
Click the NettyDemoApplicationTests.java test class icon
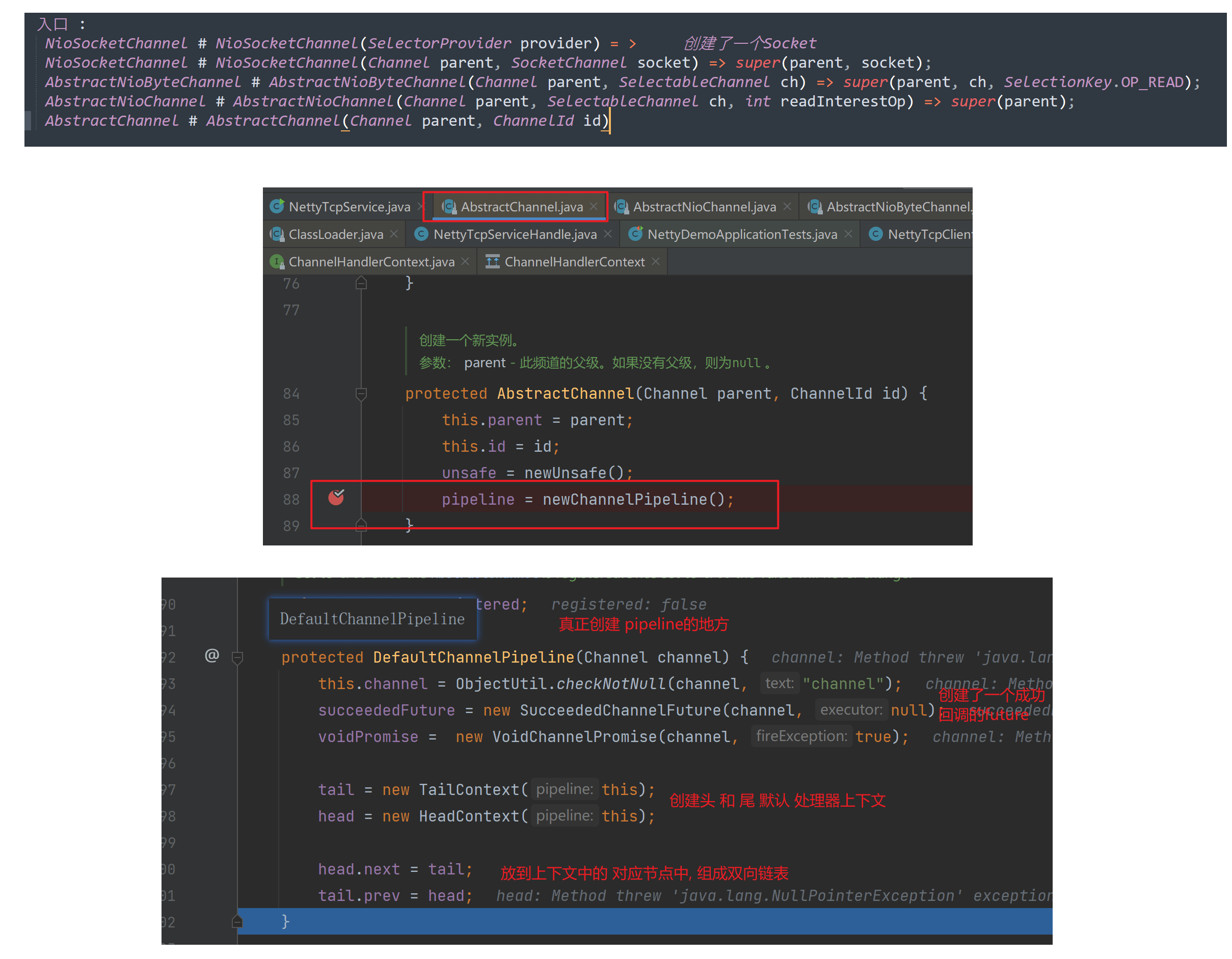(x=636, y=234)
